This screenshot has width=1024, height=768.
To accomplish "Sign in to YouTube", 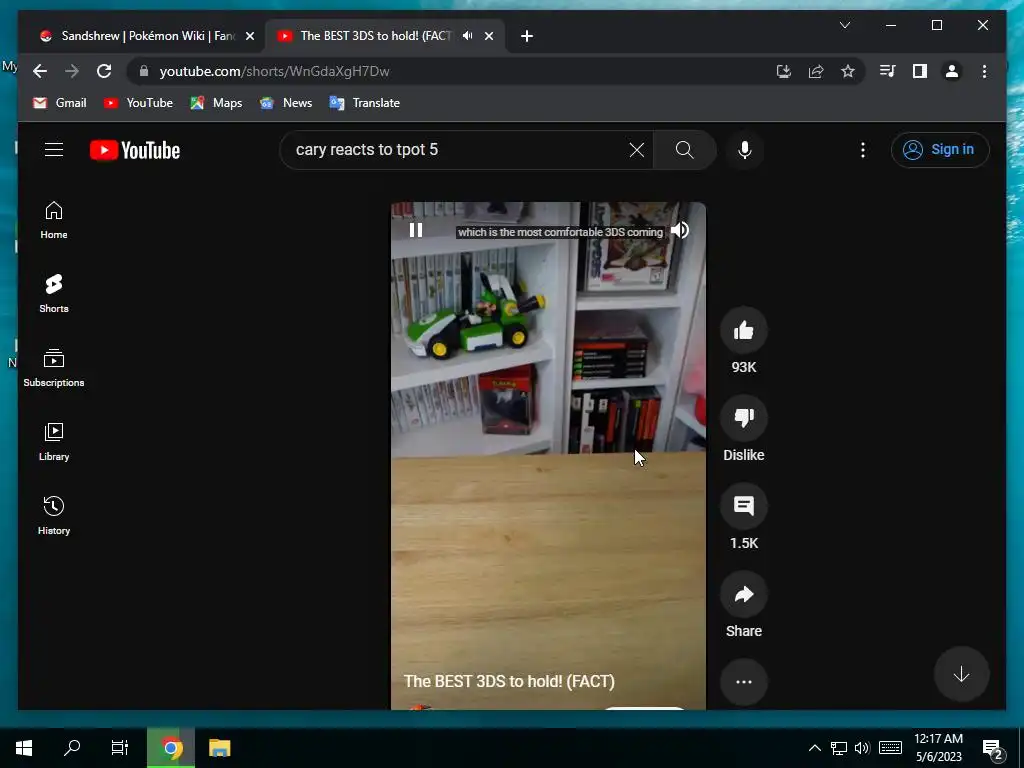I will coord(940,150).
